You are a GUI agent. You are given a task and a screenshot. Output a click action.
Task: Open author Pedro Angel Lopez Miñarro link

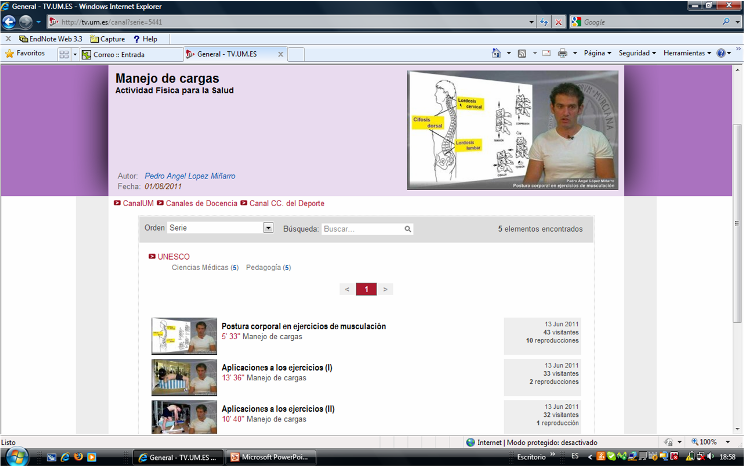[190, 176]
